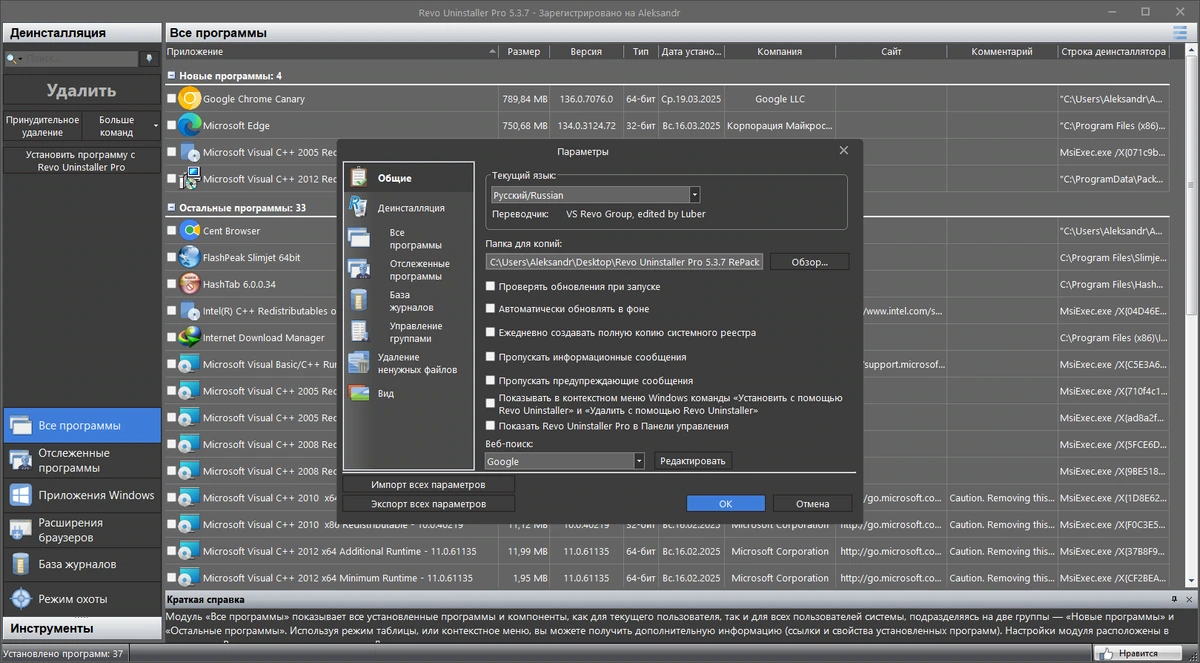
Task: Open the search options magnifier dropdown
Action: click(14, 59)
